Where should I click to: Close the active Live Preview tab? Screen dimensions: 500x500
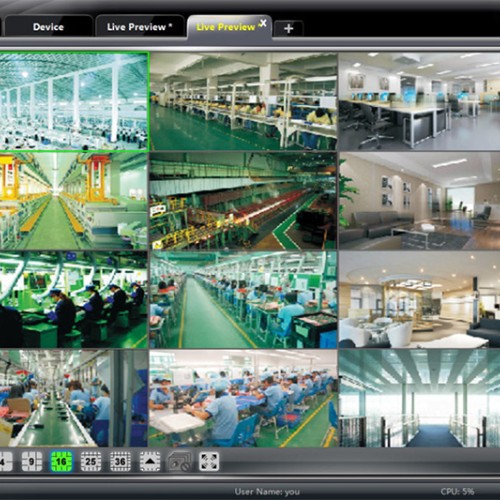point(263,23)
